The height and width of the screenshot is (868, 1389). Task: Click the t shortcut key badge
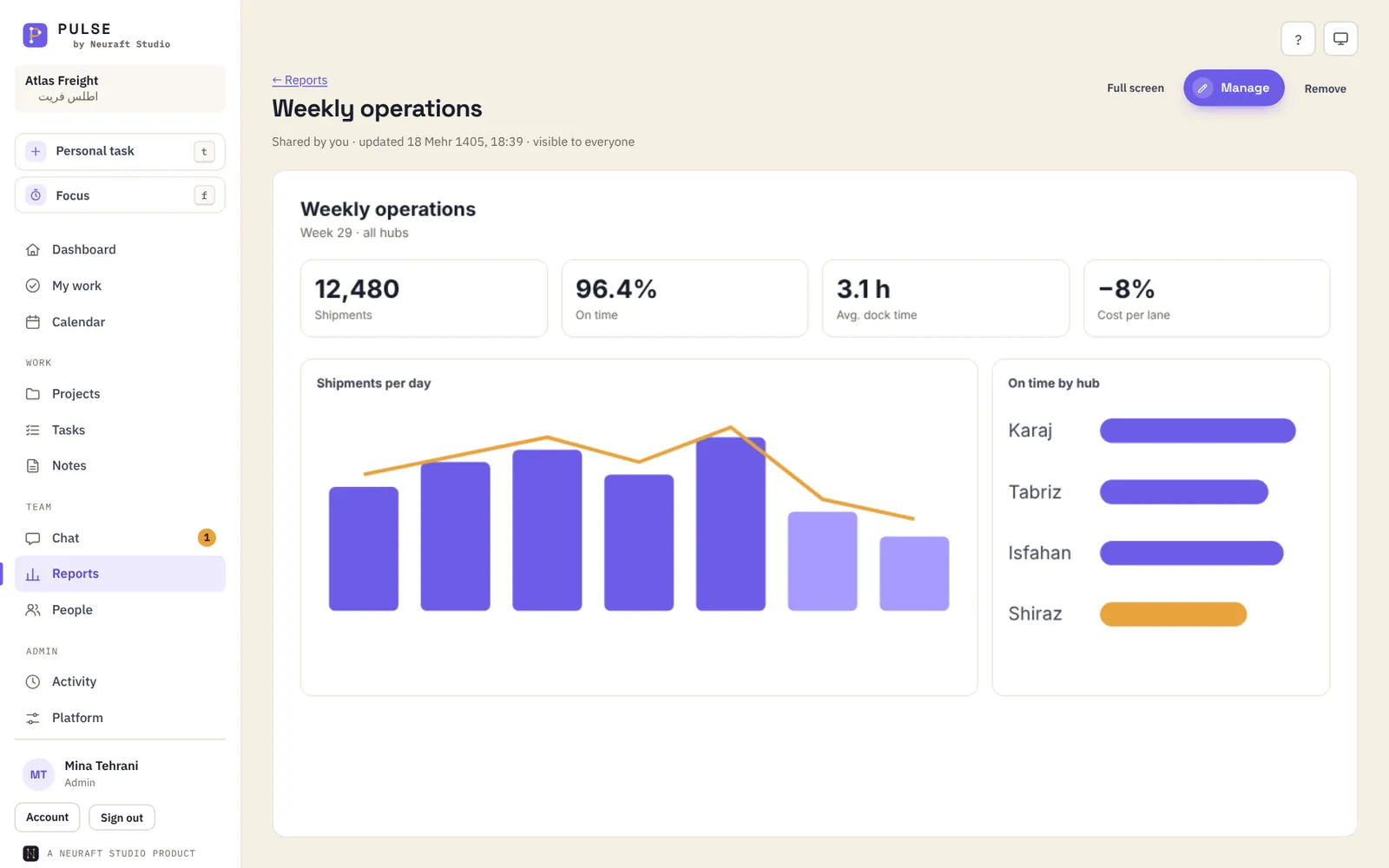[x=204, y=151]
